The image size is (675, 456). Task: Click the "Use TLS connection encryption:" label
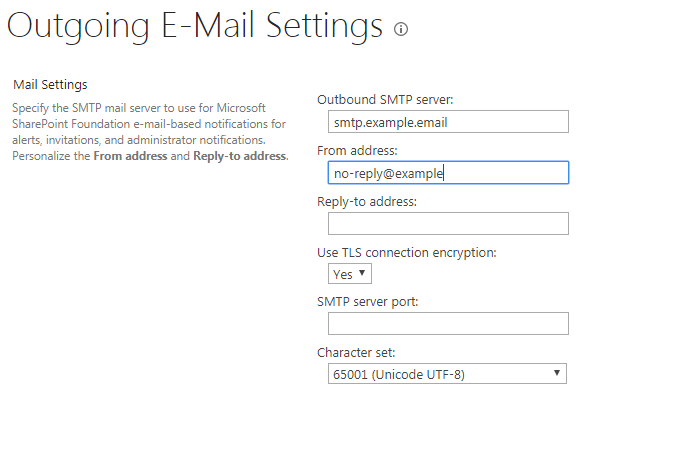click(406, 252)
